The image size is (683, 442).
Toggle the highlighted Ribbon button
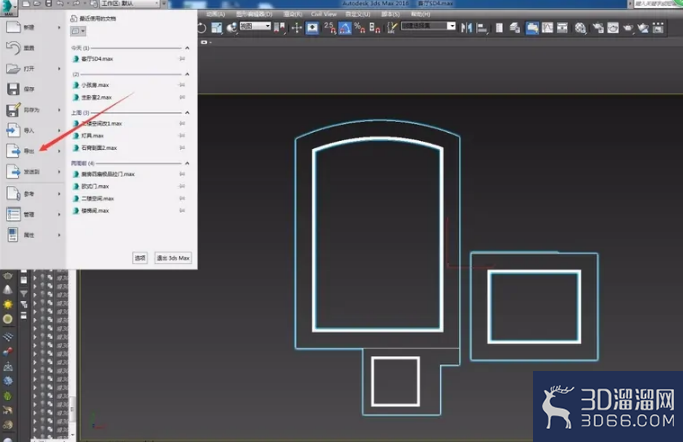[x=532, y=28]
